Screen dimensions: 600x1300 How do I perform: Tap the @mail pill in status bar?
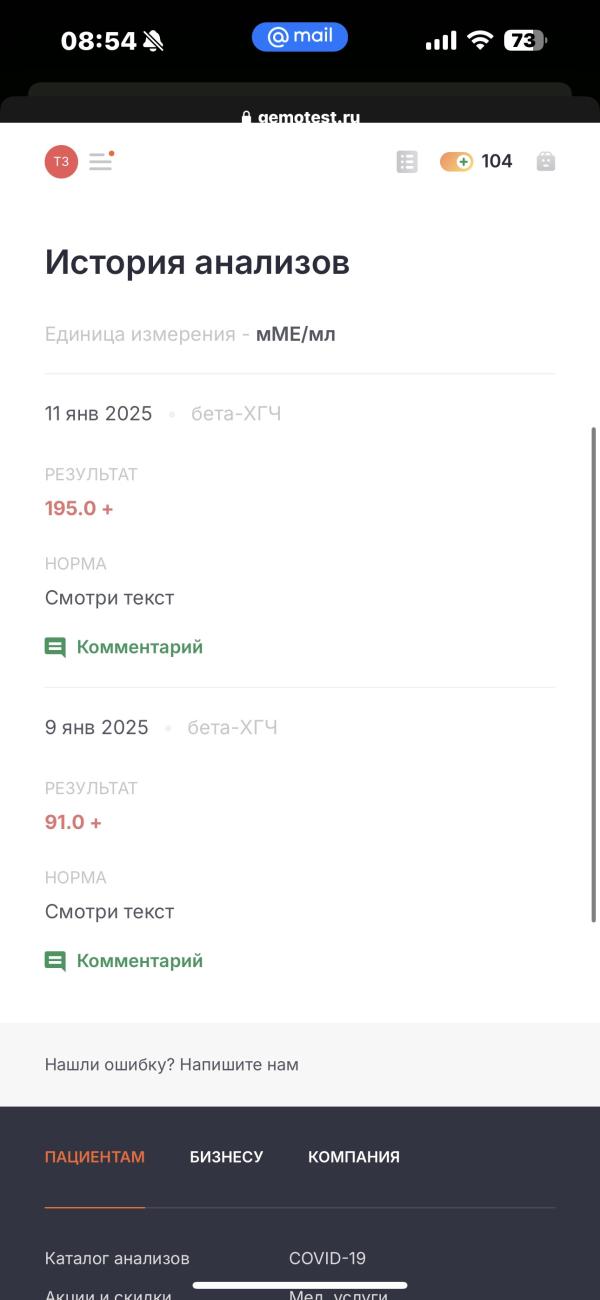300,37
